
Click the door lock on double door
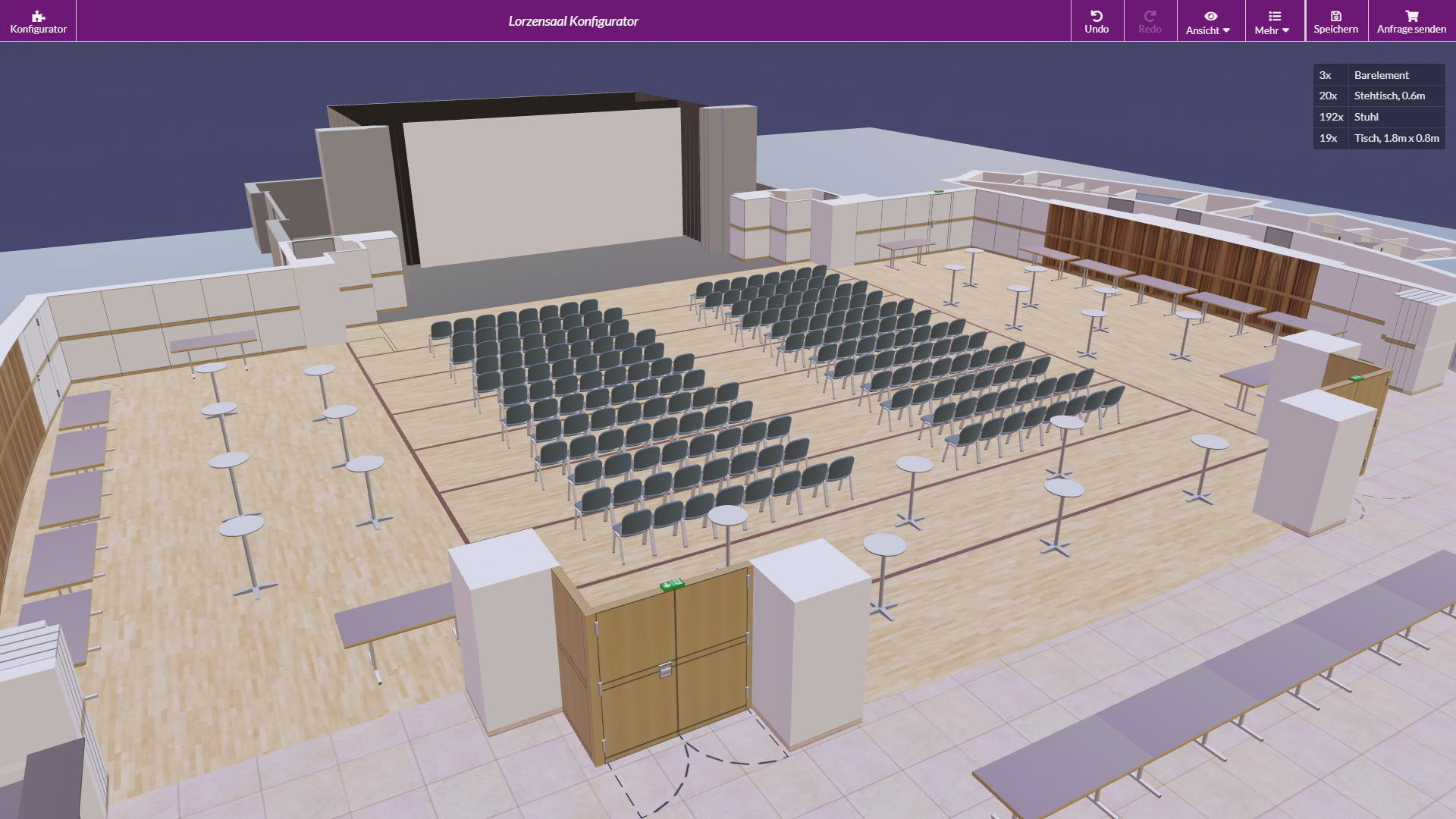pyautogui.click(x=665, y=670)
